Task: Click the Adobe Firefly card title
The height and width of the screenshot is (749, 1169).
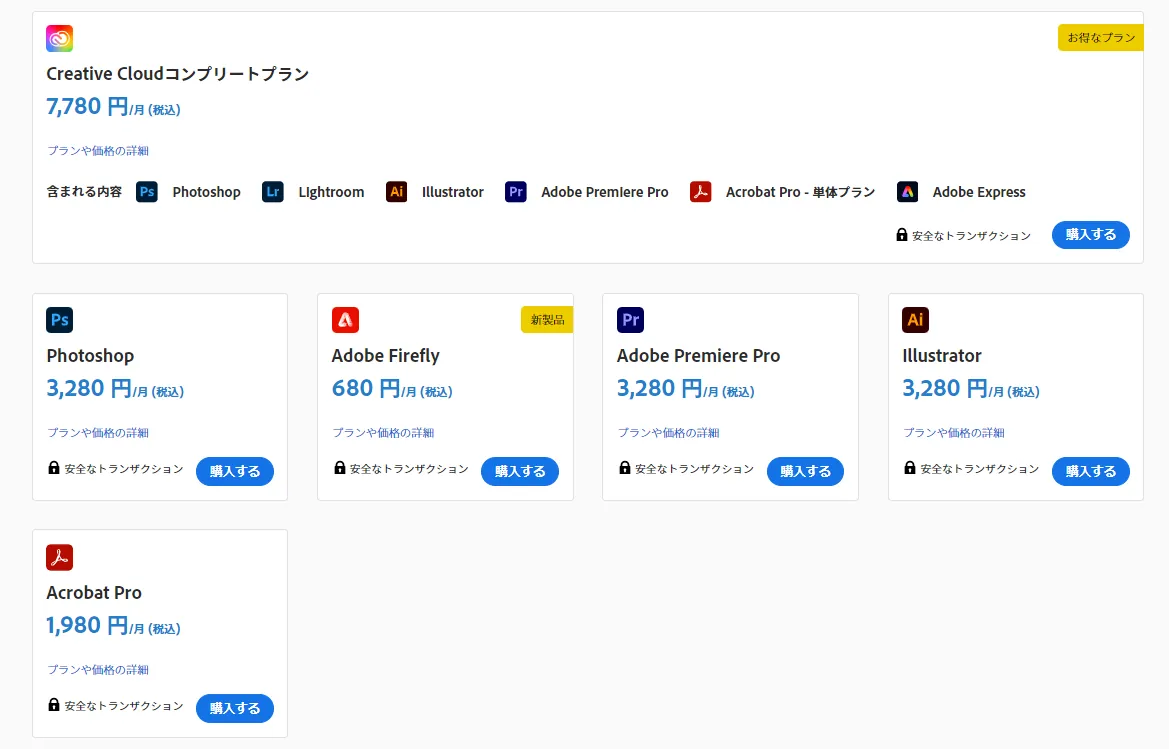Action: coord(385,355)
